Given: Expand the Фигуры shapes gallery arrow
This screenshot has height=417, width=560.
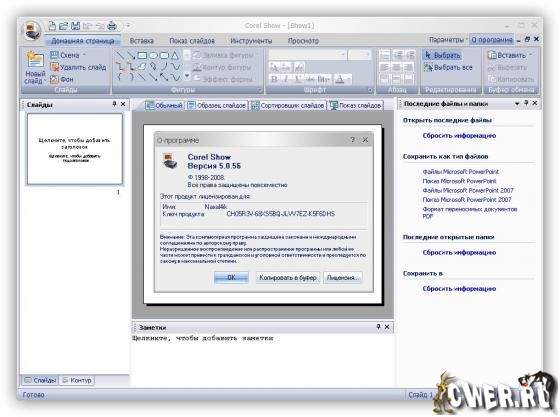Looking at the screenshot, I should [x=187, y=76].
